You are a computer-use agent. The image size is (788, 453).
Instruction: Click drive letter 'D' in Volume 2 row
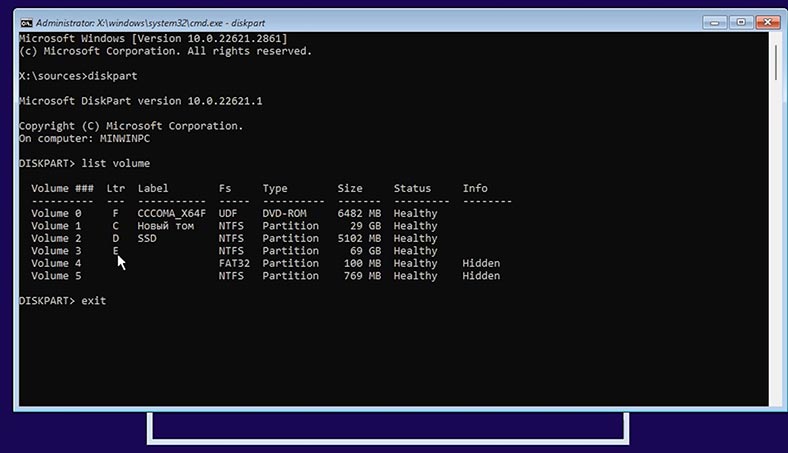point(116,238)
